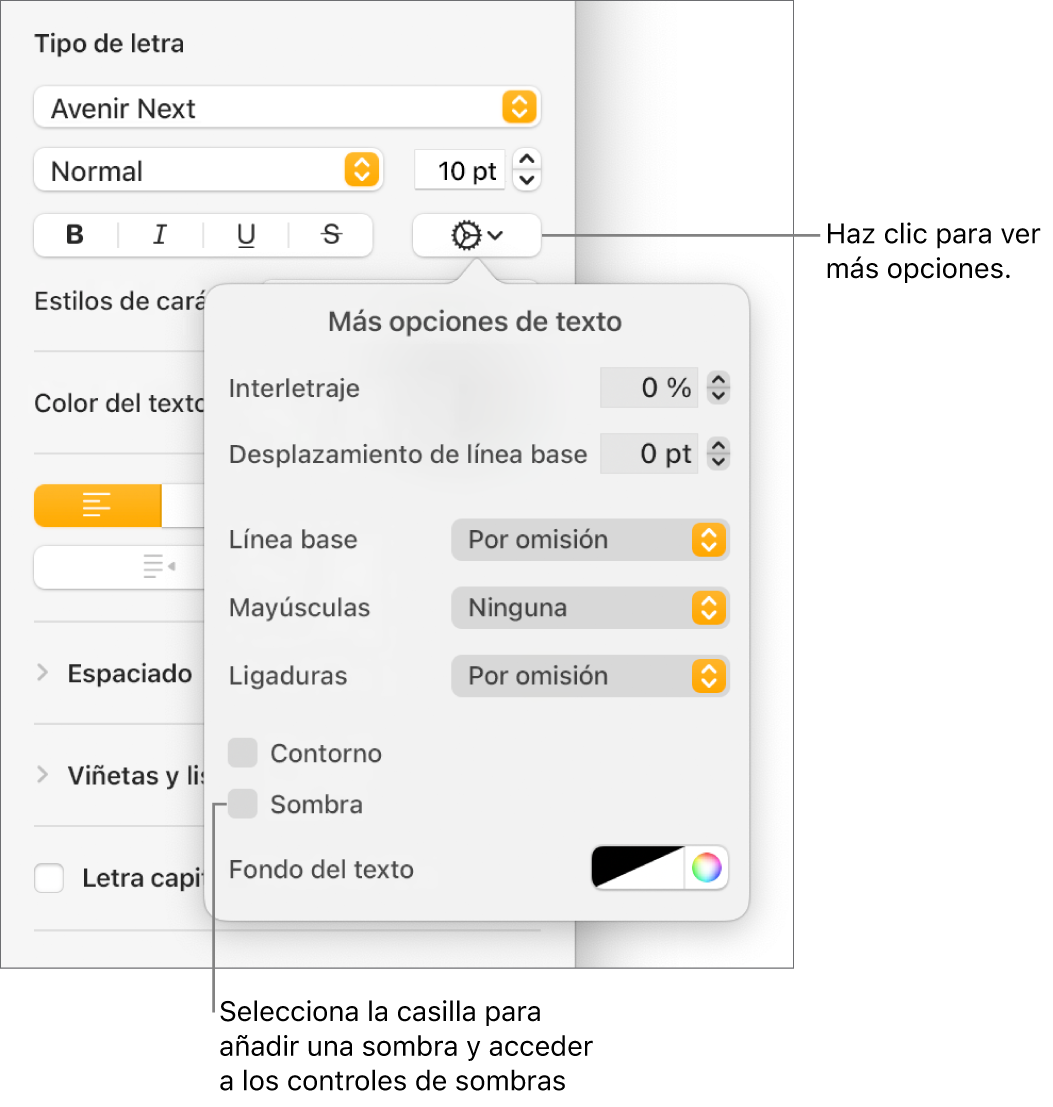Viewport: 1053px width, 1107px height.
Task: Toggle bold formatting button
Action: (x=76, y=235)
